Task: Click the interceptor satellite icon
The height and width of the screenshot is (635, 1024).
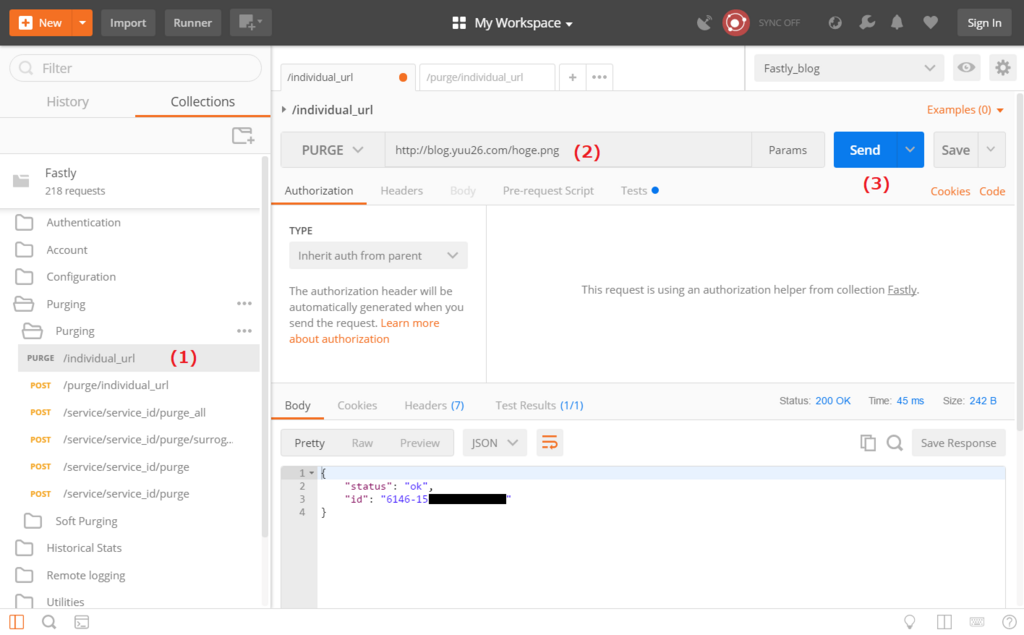Action: 703,23
